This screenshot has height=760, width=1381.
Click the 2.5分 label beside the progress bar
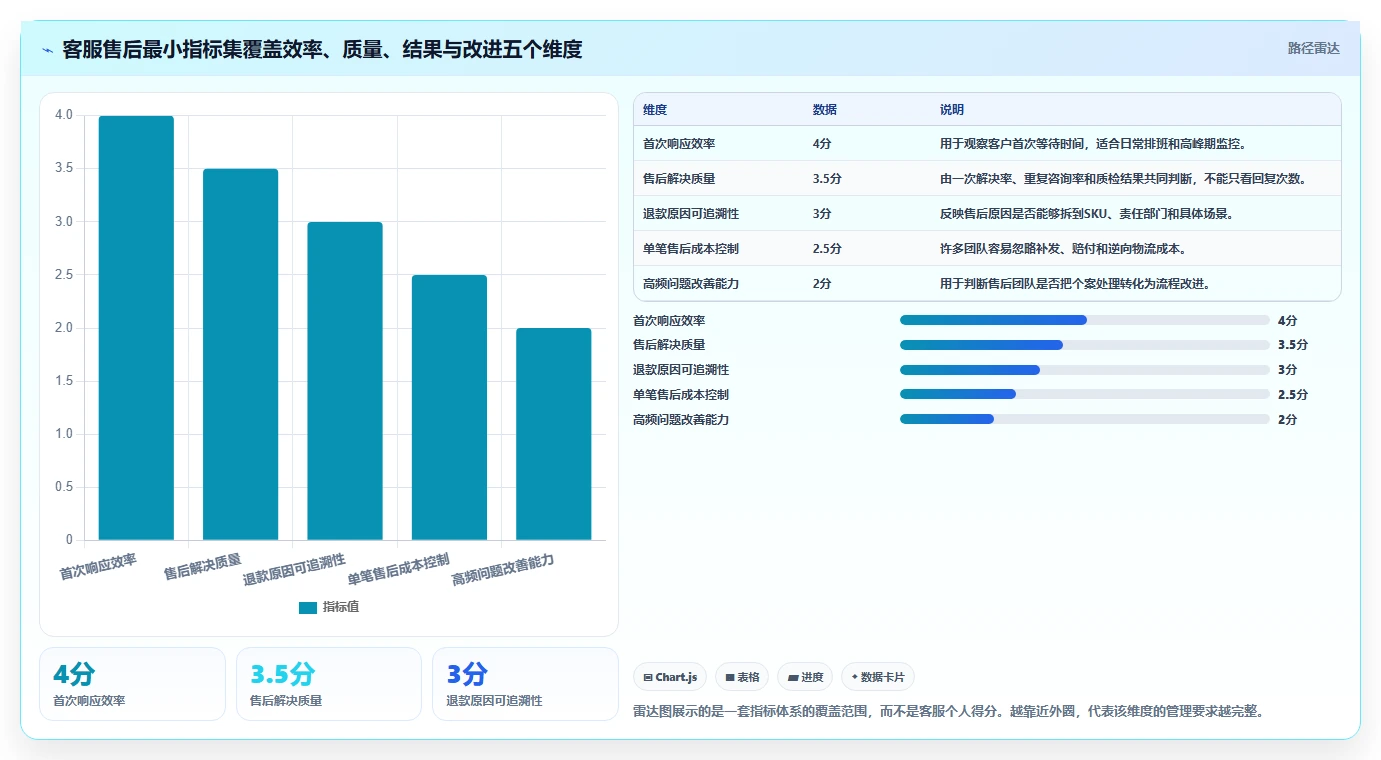pyautogui.click(x=1292, y=395)
